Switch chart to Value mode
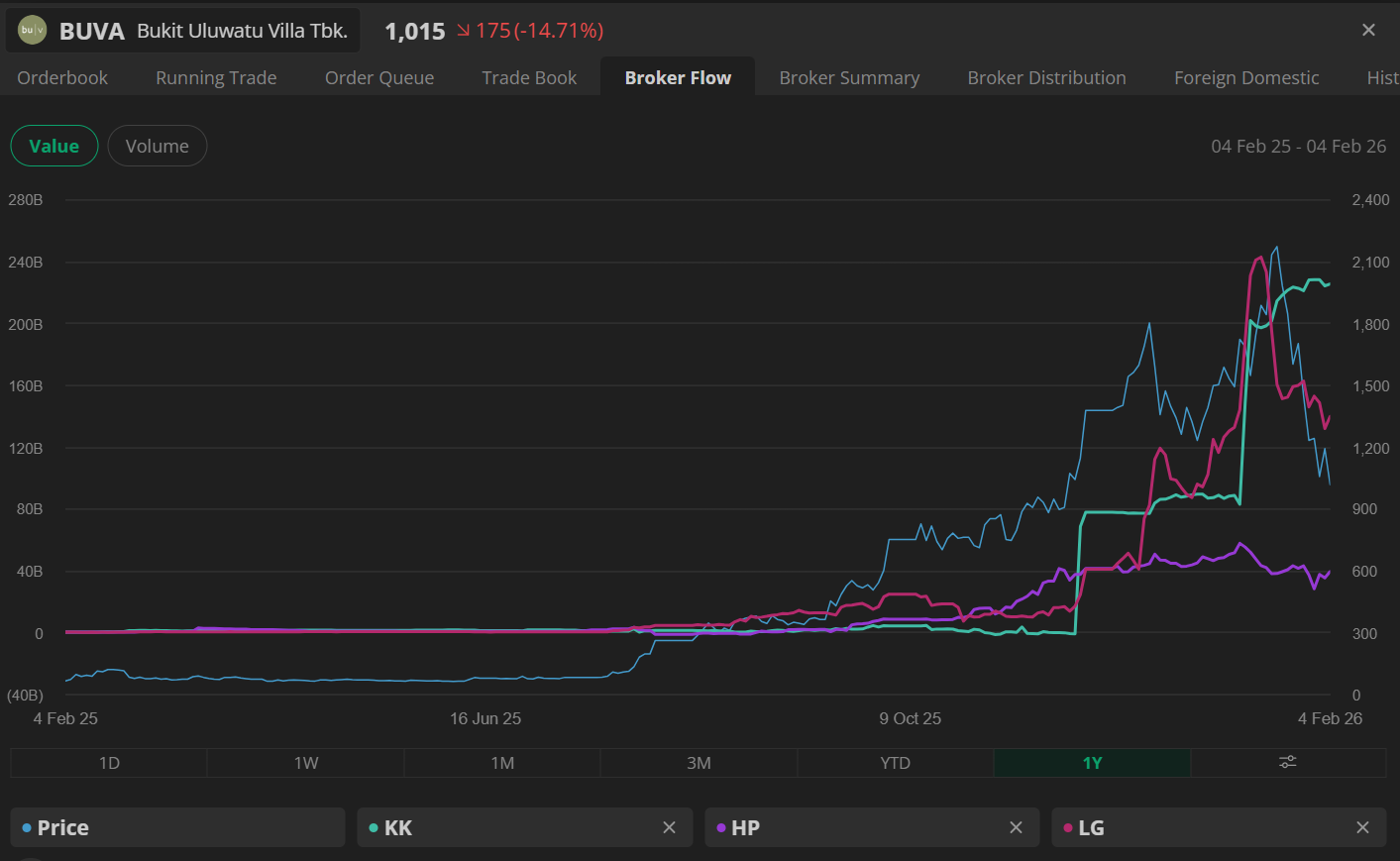1400x861 pixels. pos(54,146)
